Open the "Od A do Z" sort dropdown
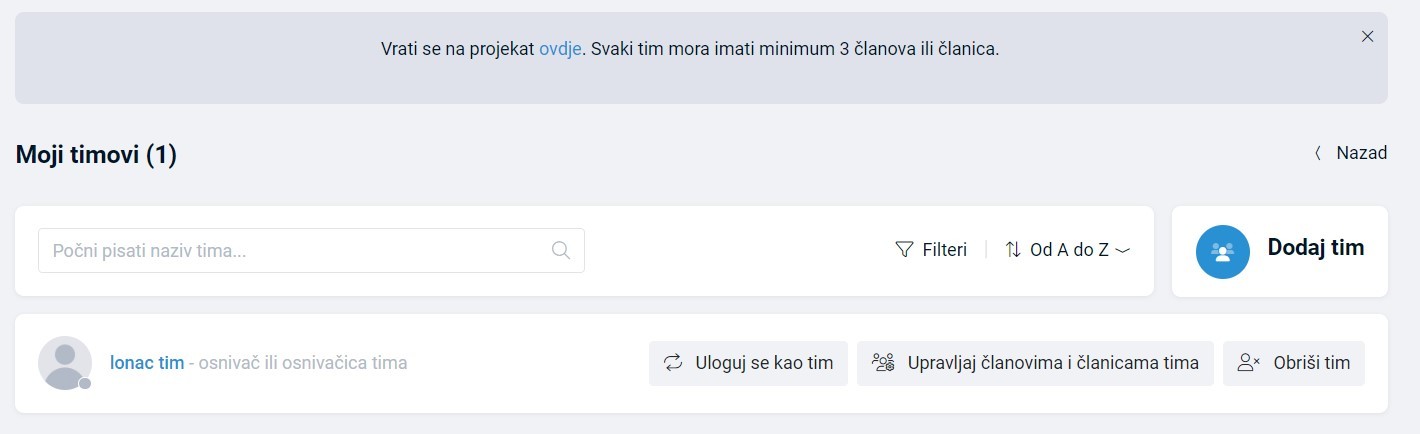 [1069, 250]
